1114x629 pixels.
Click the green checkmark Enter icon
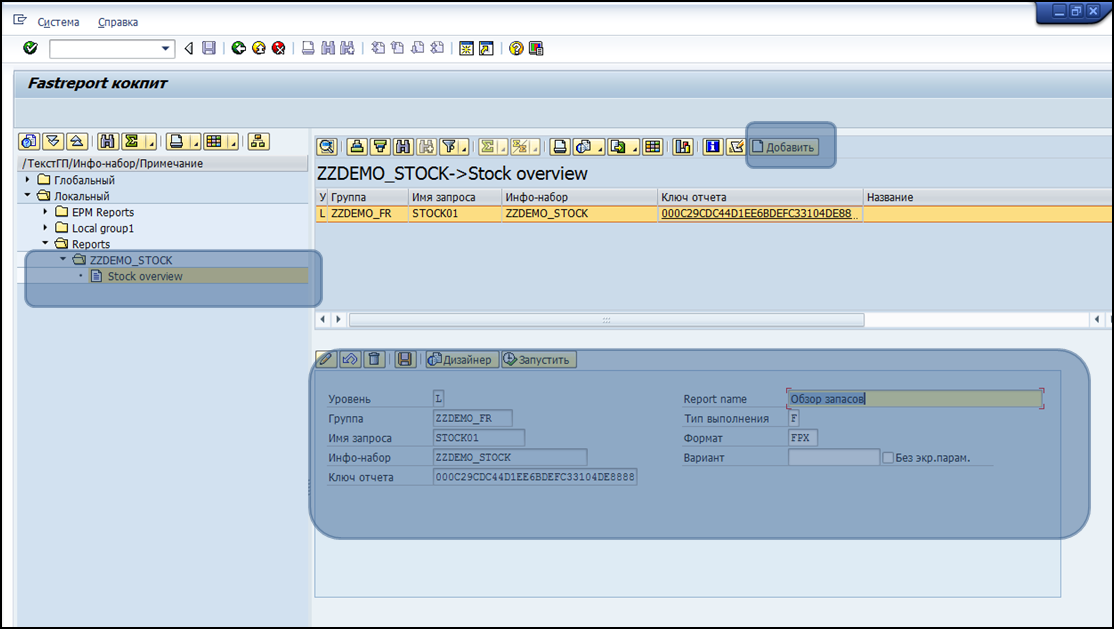coord(30,48)
